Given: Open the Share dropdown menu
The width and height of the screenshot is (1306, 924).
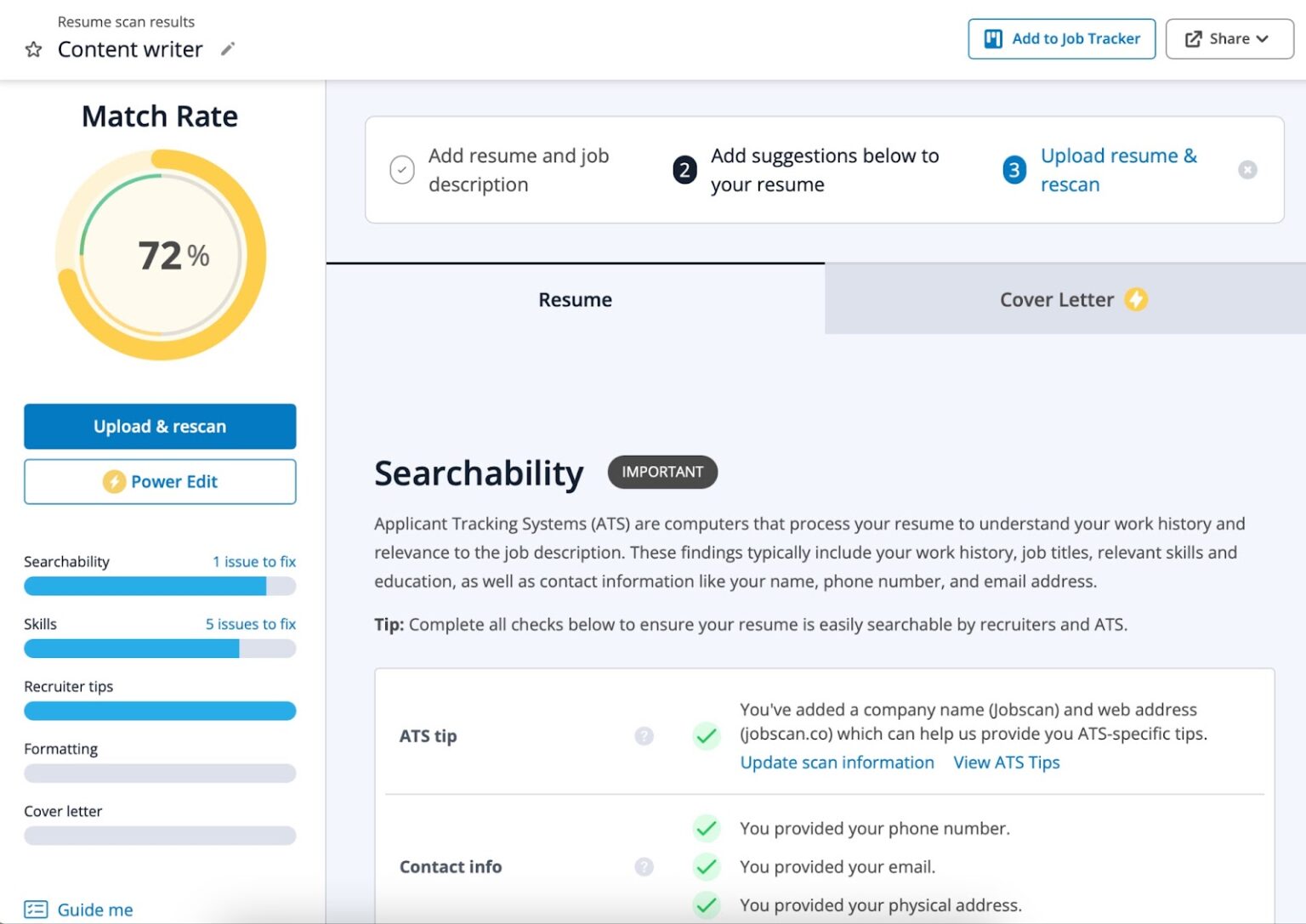Looking at the screenshot, I should [x=1229, y=39].
